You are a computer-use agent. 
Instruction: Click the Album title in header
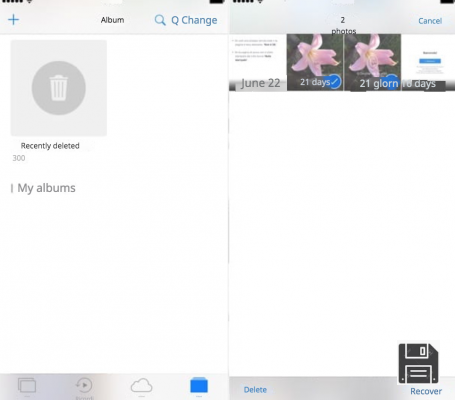tap(113, 20)
